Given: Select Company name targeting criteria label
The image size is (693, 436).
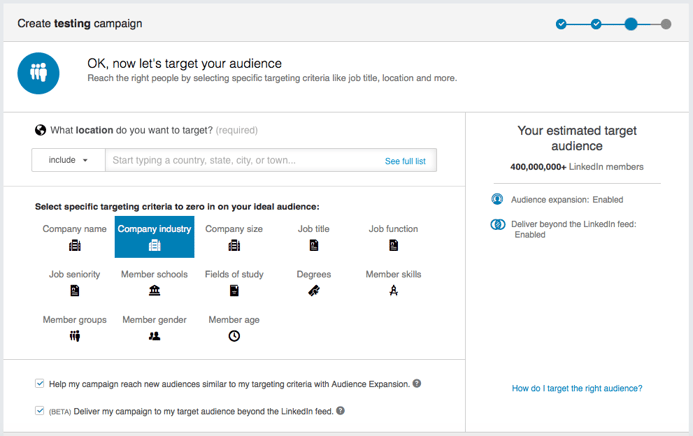Looking at the screenshot, I should tap(74, 229).
